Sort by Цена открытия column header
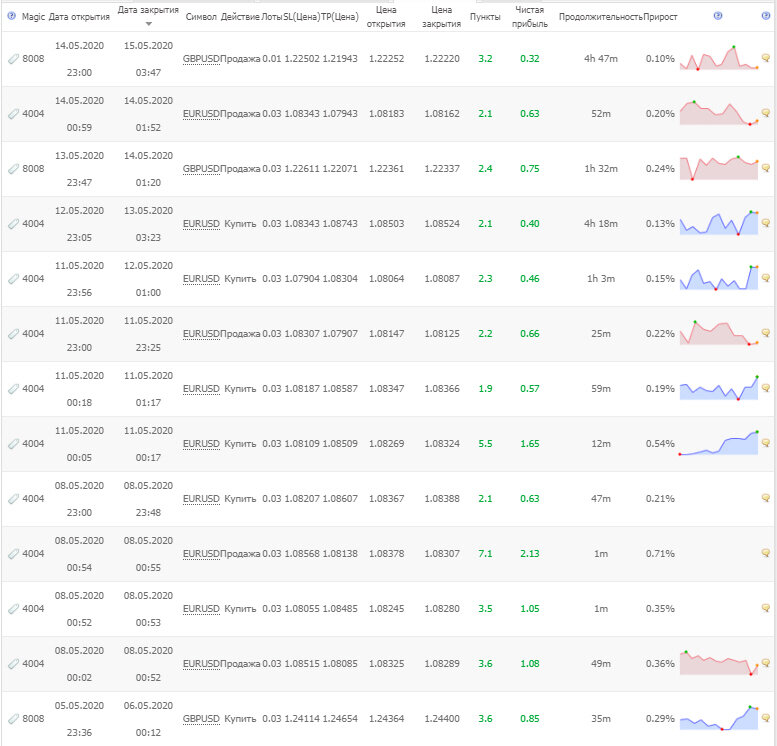 (x=386, y=17)
